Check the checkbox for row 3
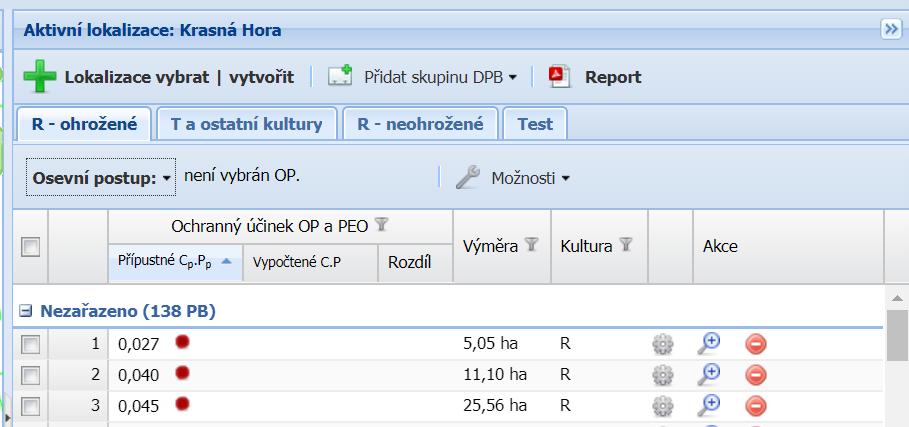This screenshot has width=909, height=427. click(x=30, y=406)
